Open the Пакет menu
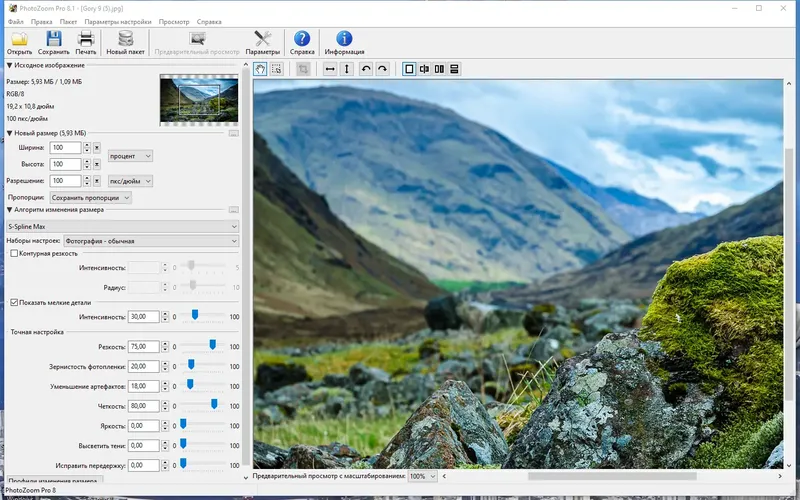800x500 pixels. coord(68,21)
